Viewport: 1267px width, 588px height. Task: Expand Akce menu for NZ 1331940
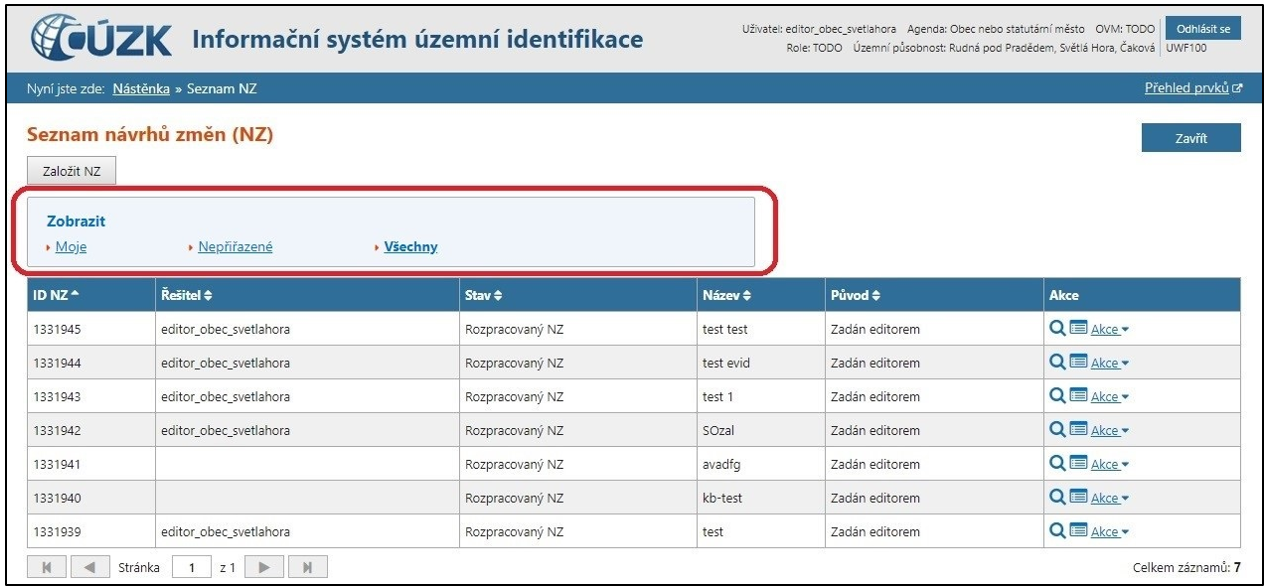[x=1109, y=499]
